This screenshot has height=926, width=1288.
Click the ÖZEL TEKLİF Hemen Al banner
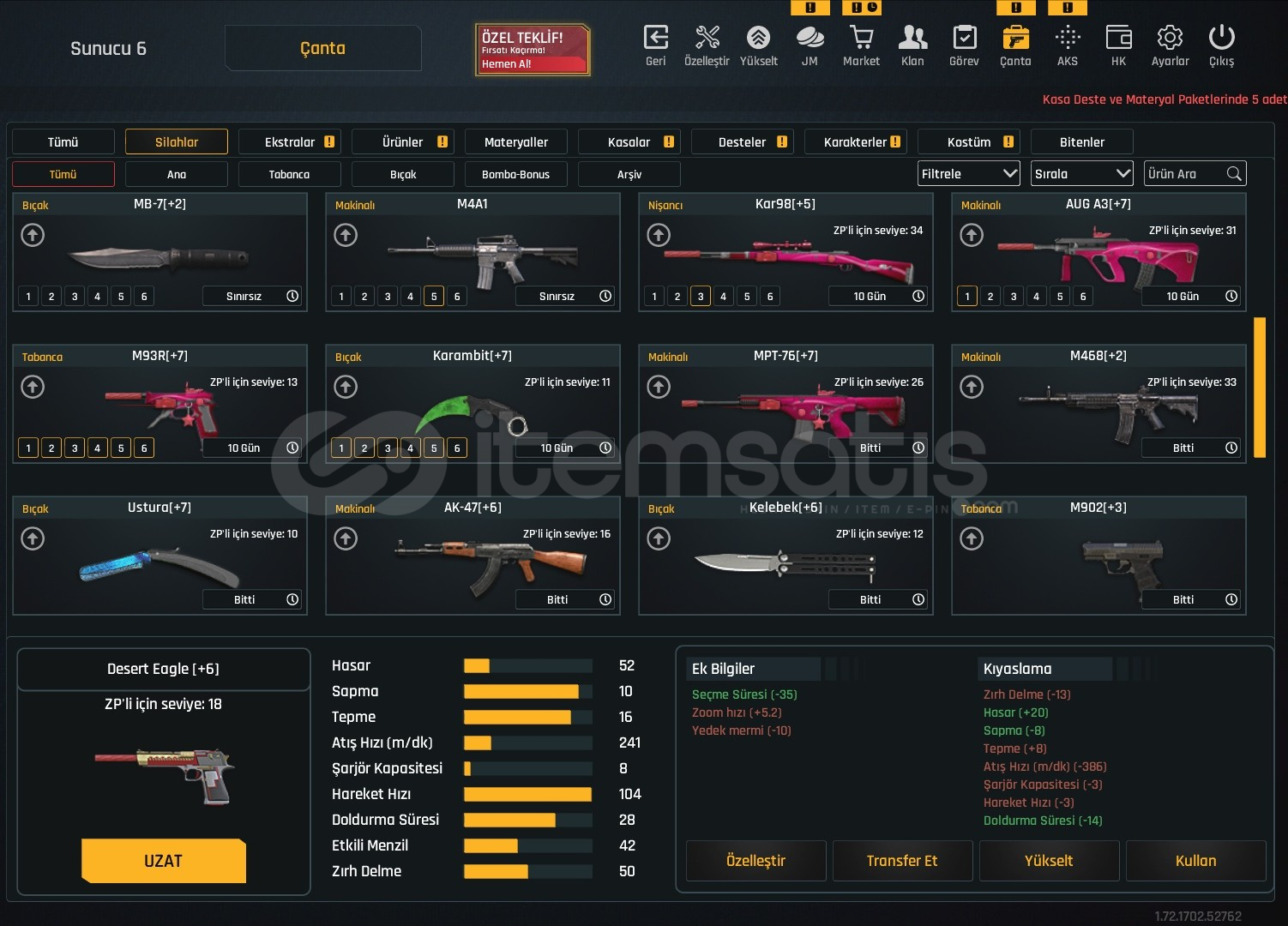[533, 50]
